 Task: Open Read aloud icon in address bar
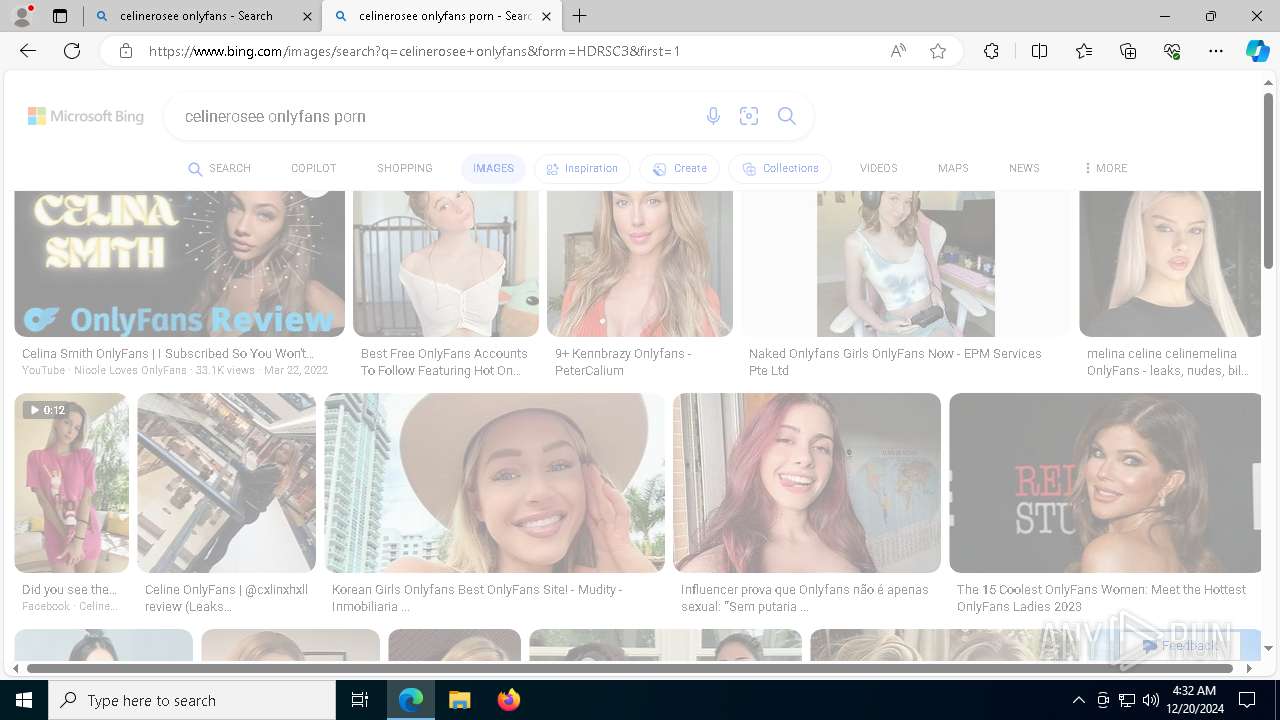click(898, 51)
